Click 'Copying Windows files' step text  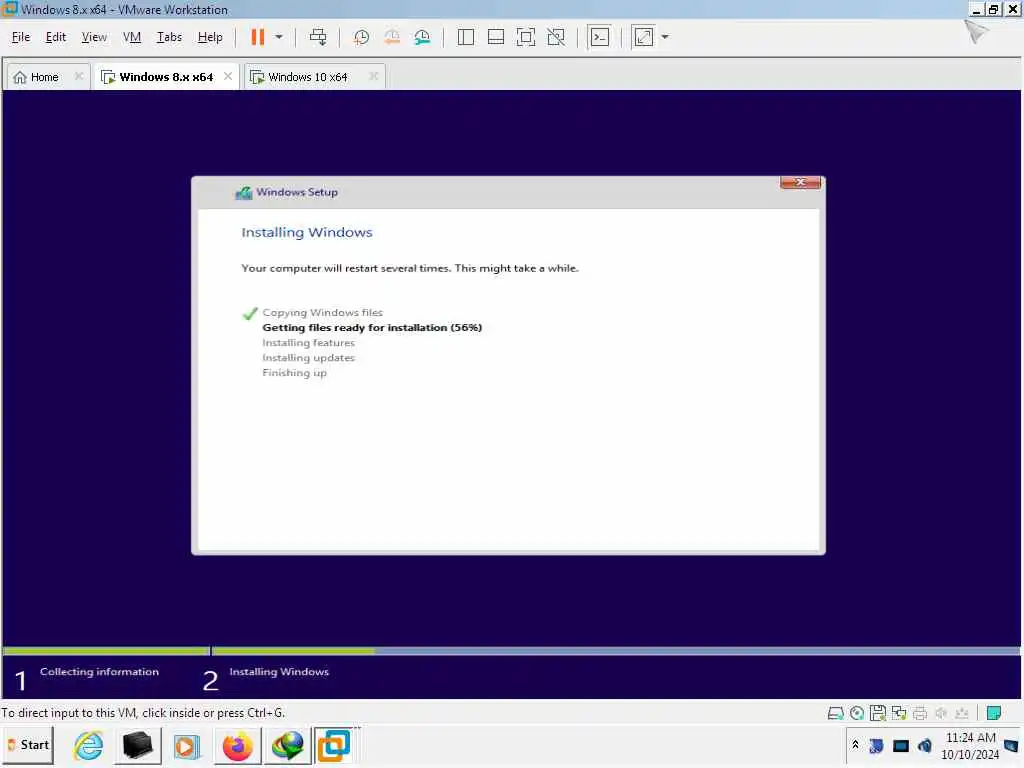323,313
